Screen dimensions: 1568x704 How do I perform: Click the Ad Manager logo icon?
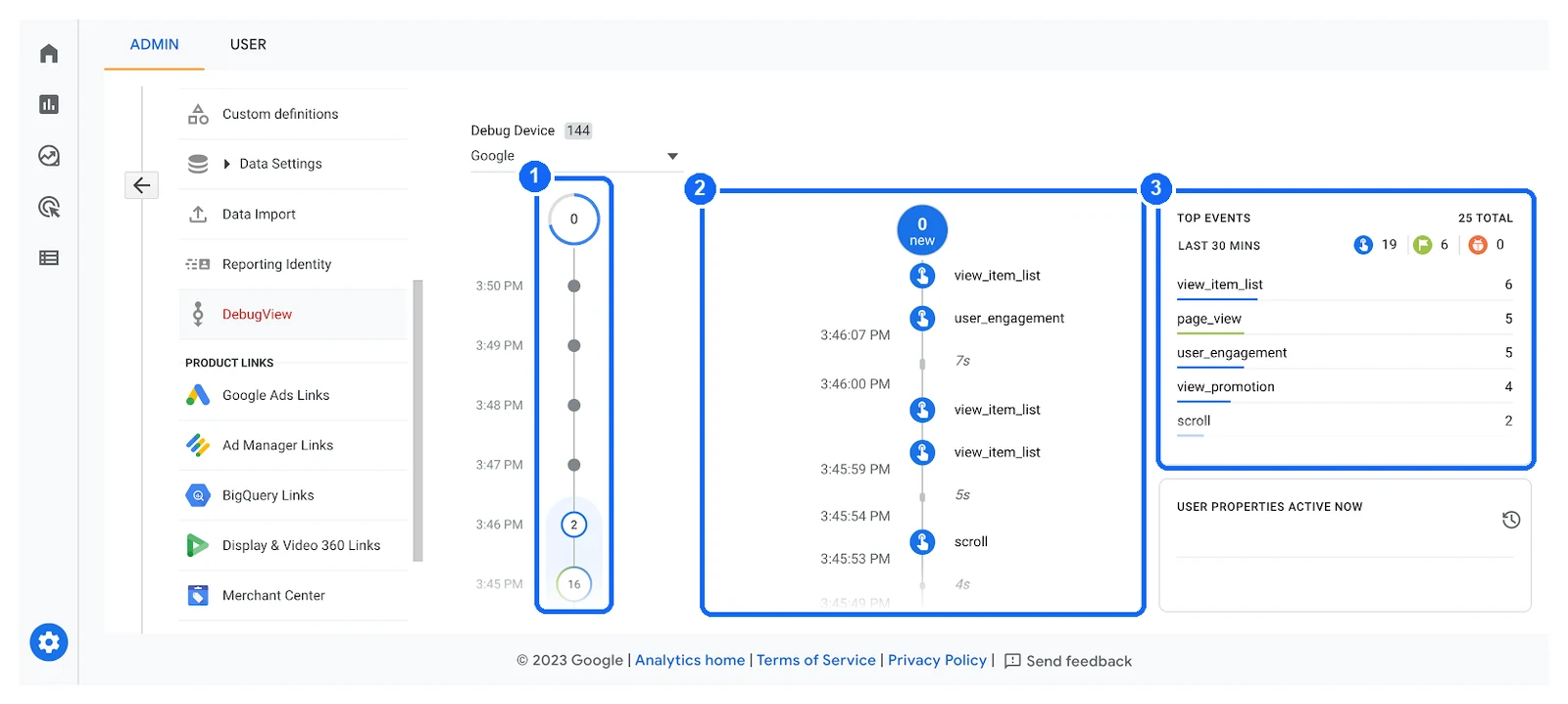click(x=198, y=445)
